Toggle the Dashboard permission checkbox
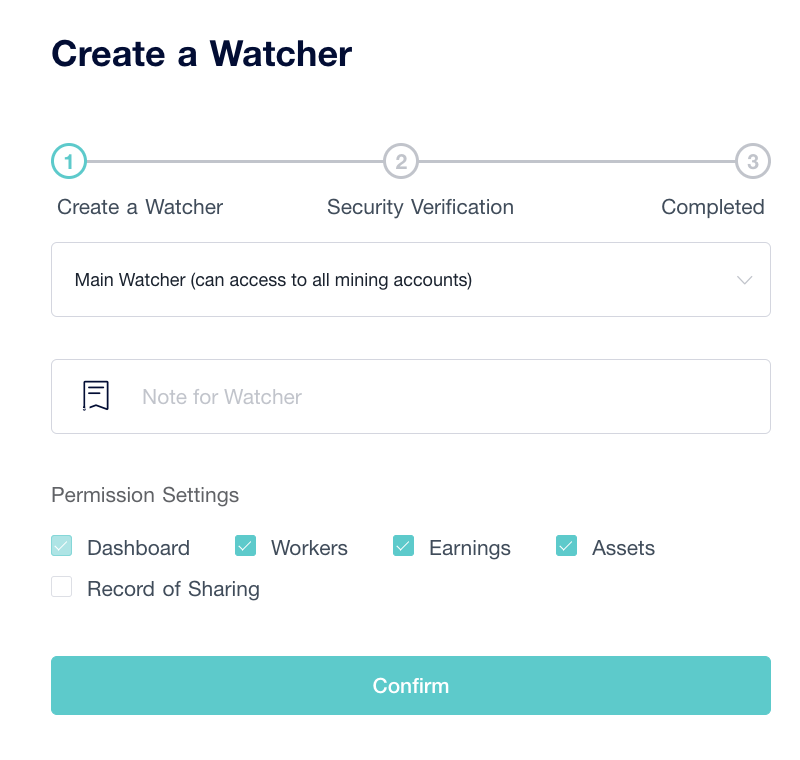 click(62, 546)
